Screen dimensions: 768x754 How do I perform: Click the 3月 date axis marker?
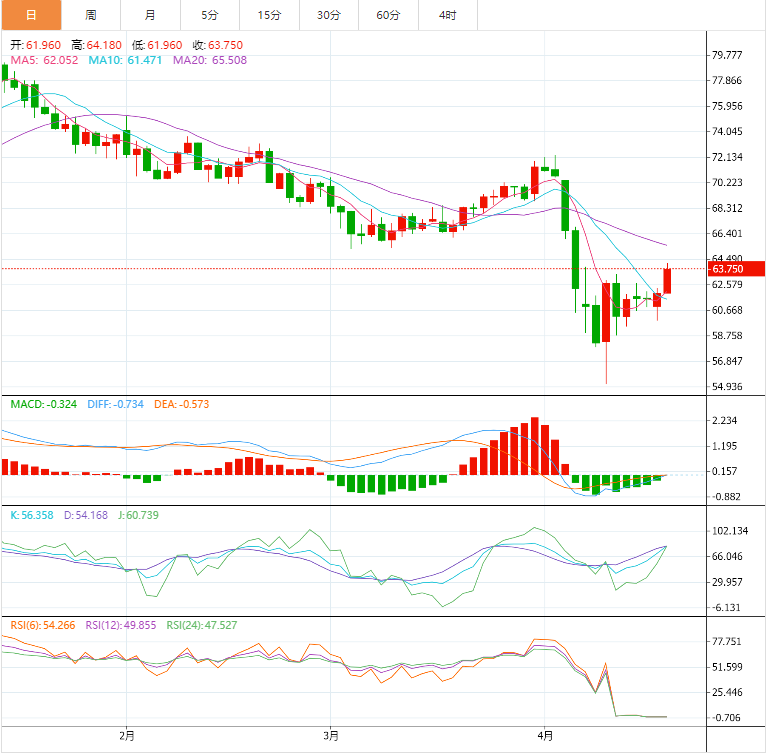pyautogui.click(x=331, y=735)
